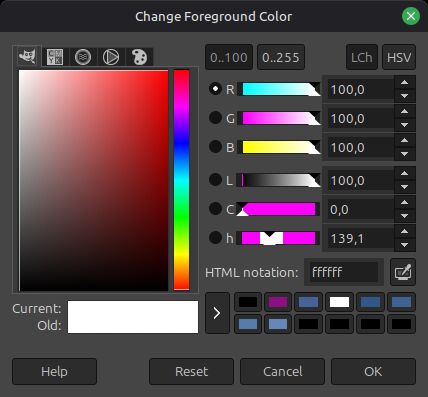Click the R cyan gradient slider
Viewport: 428px width, 397px height.
(x=278, y=89)
